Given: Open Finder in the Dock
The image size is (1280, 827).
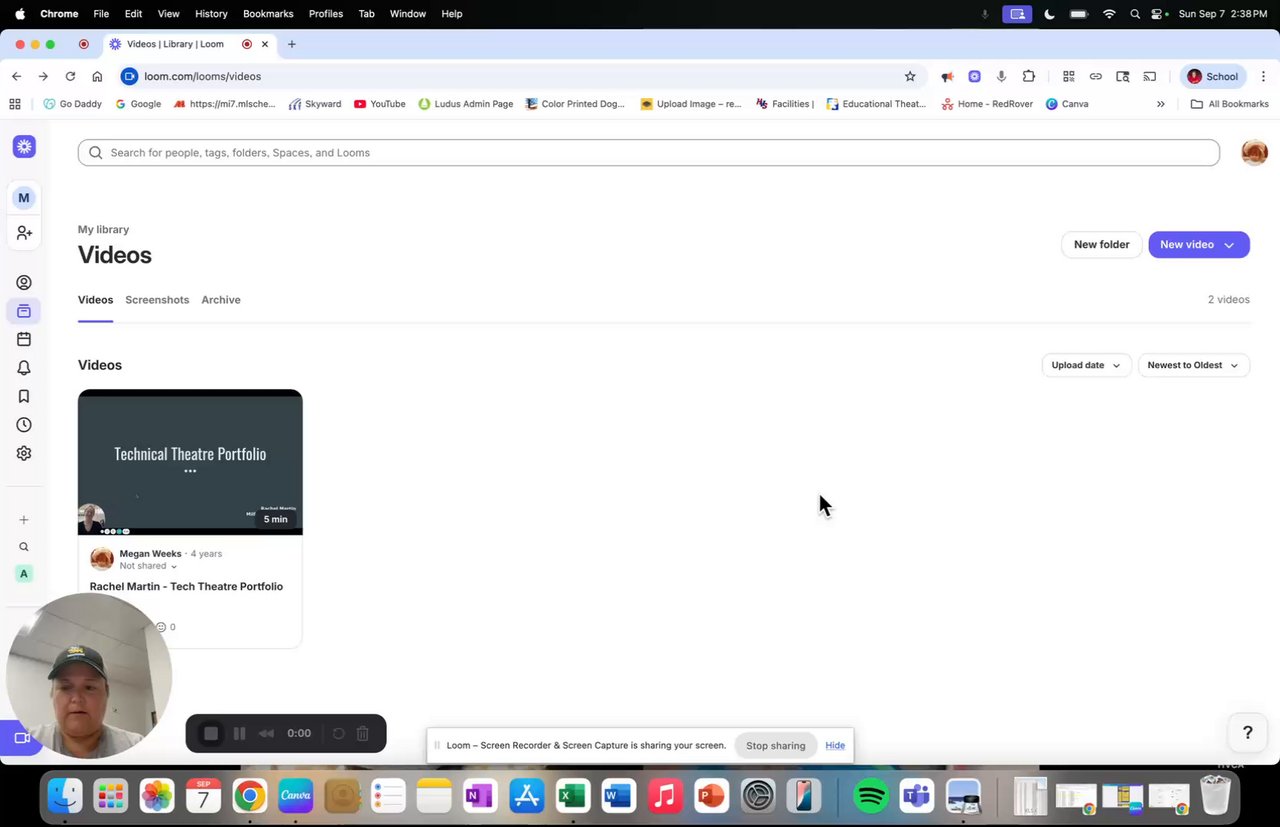Looking at the screenshot, I should (65, 796).
